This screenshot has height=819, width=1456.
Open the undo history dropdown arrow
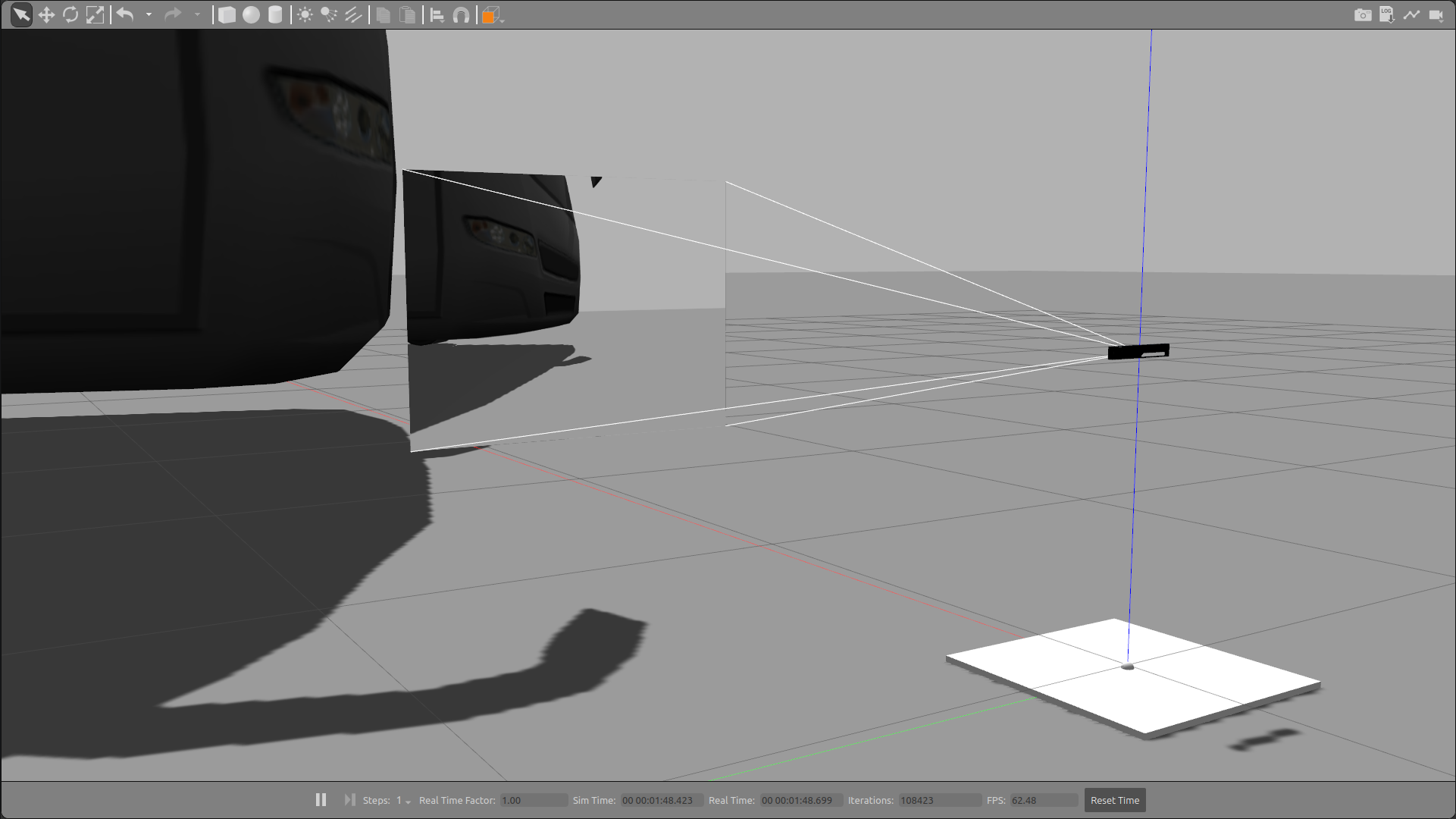click(149, 15)
